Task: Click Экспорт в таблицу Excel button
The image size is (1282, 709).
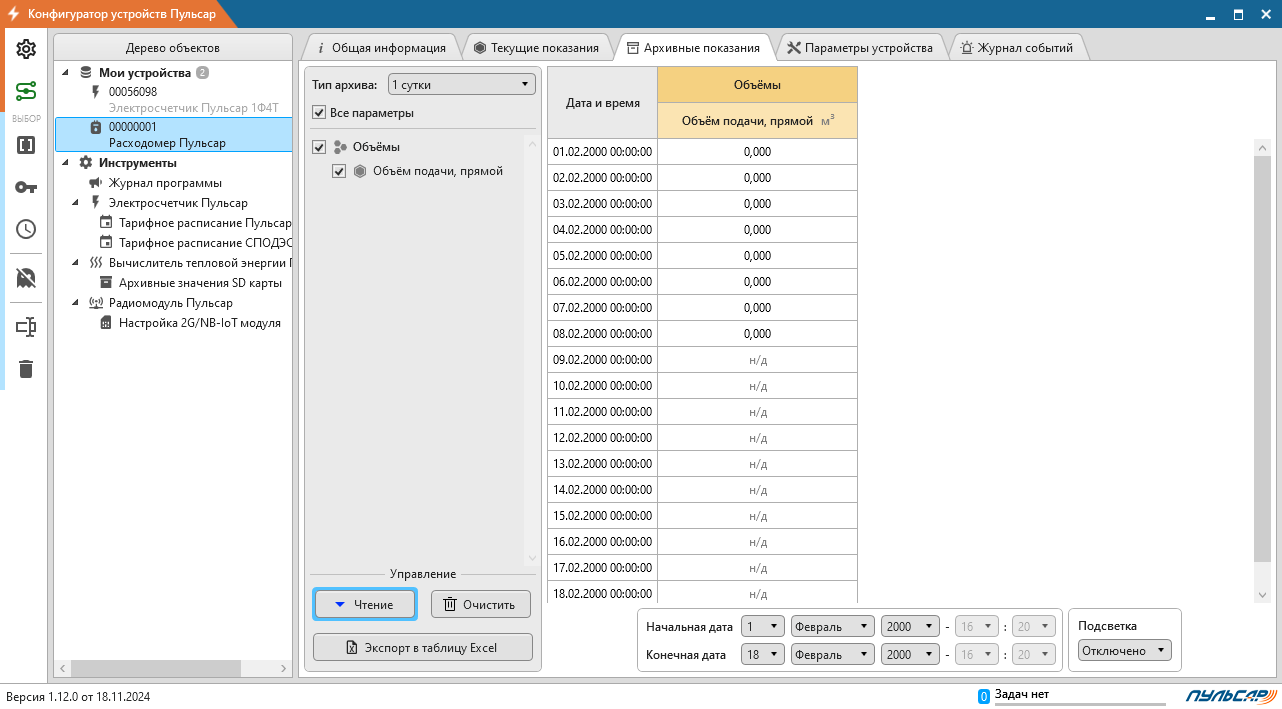Action: point(423,647)
